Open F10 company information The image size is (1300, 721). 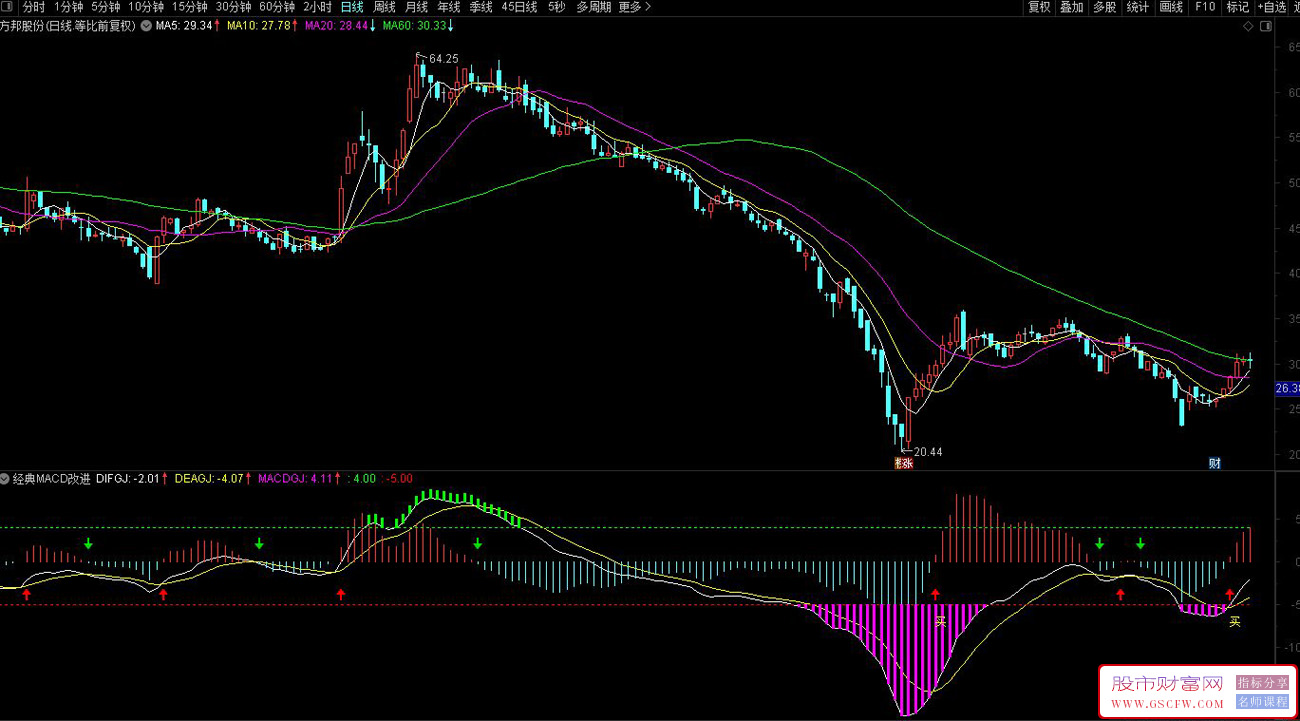(1204, 7)
